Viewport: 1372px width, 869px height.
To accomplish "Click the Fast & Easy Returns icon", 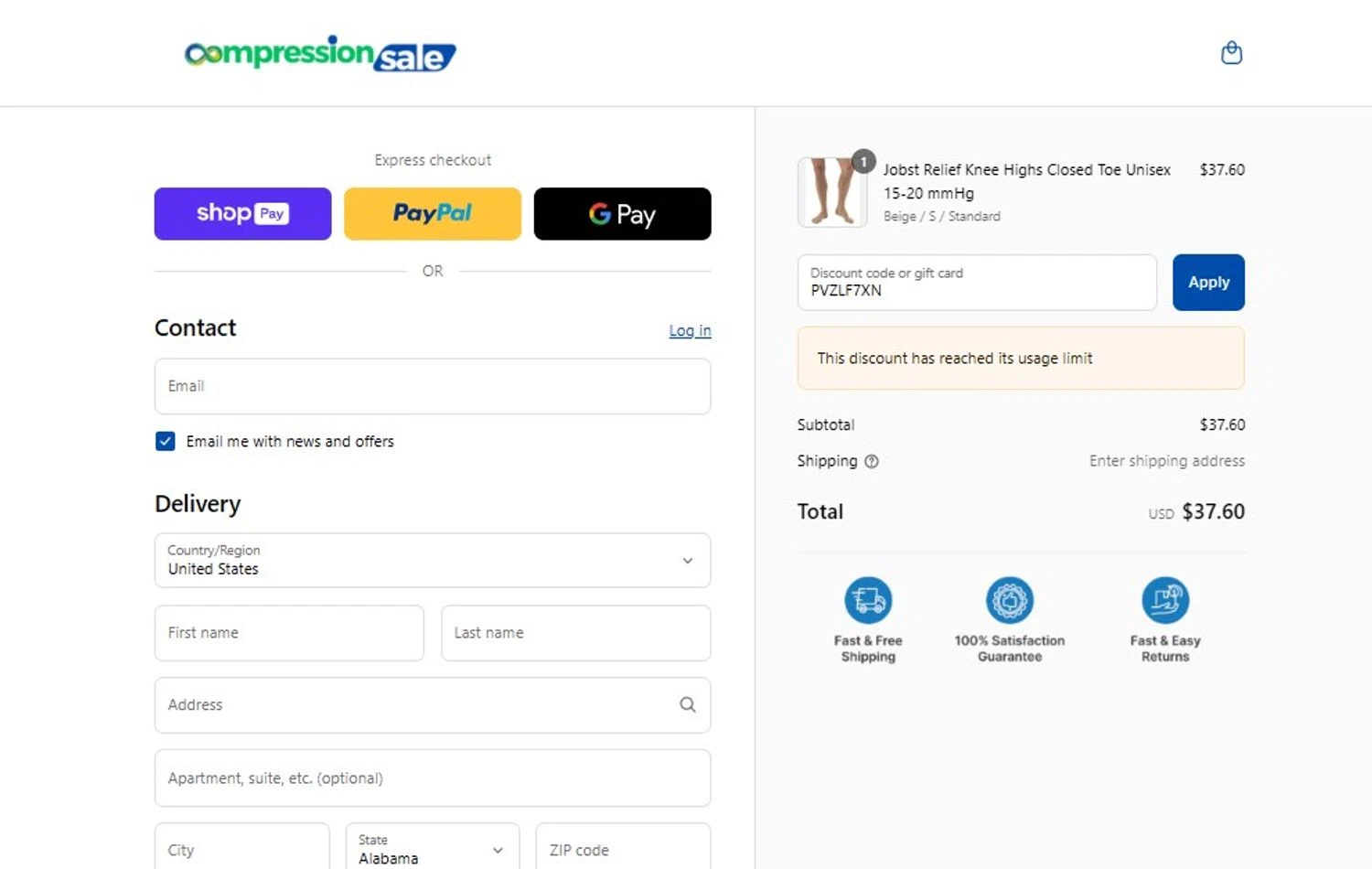I will point(1165,600).
